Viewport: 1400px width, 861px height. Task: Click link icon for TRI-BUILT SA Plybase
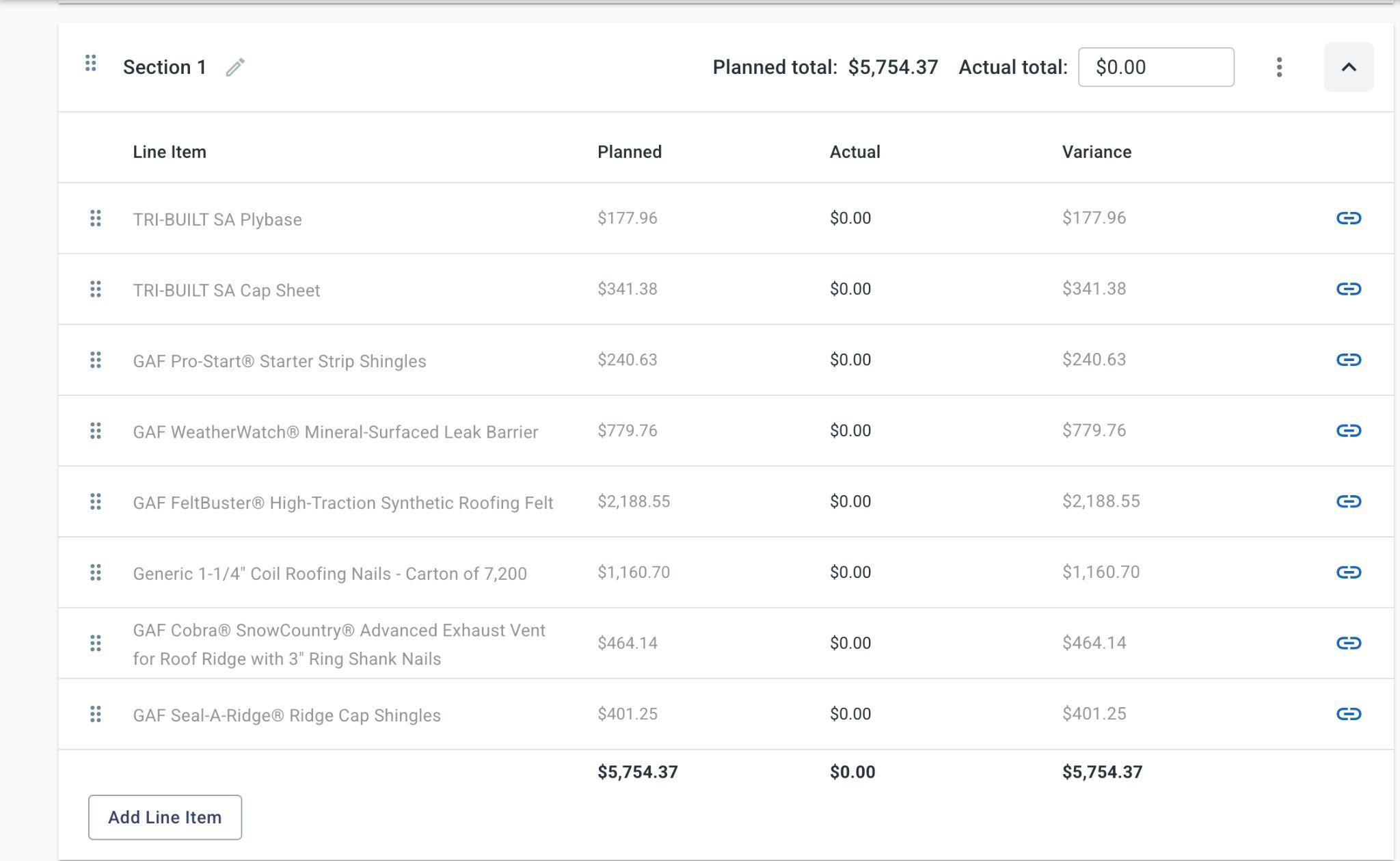[1348, 218]
